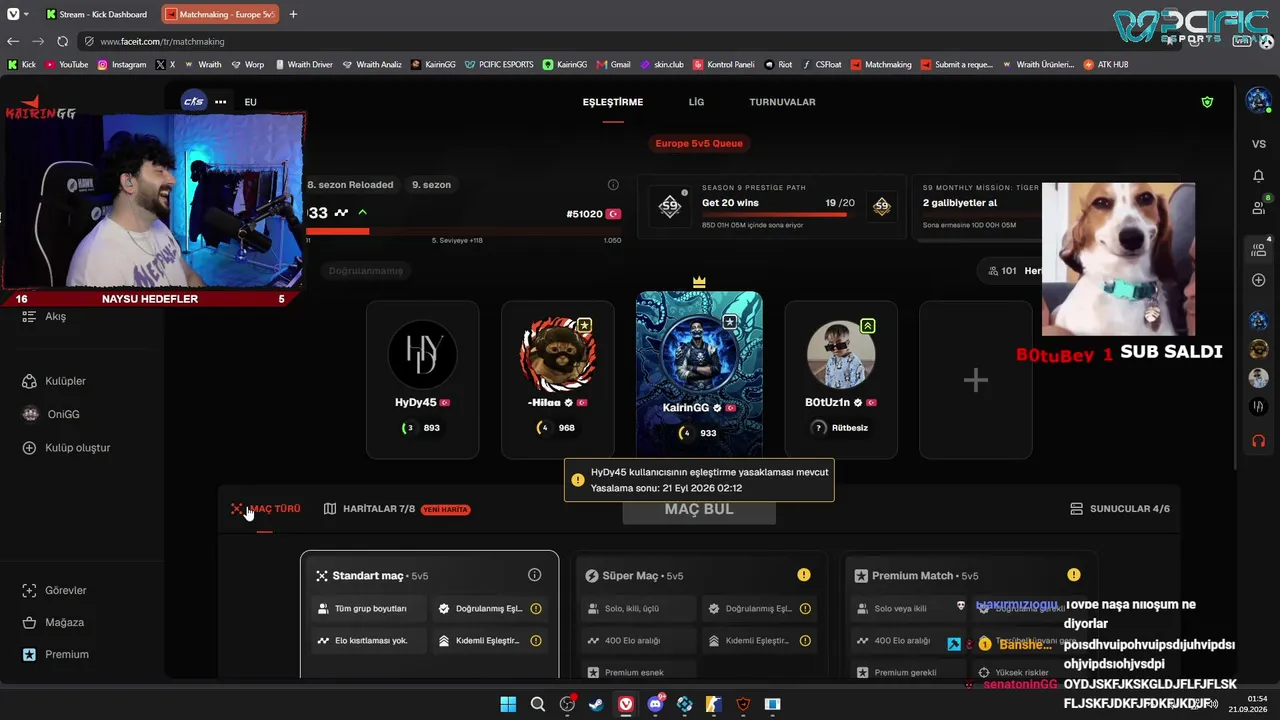Open a new browser tab with plus

tap(293, 14)
